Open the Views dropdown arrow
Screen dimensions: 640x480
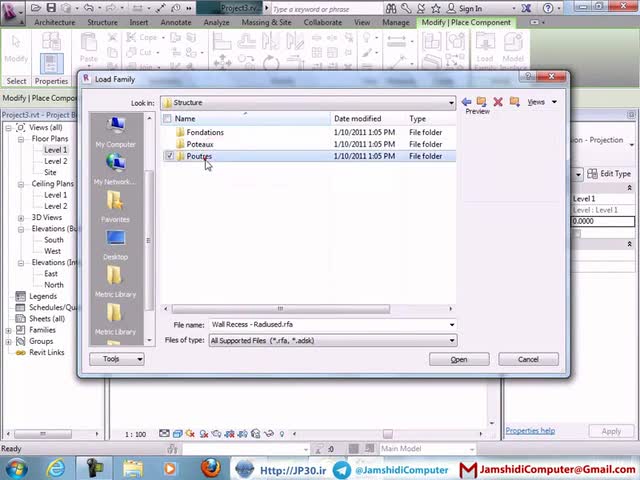point(554,102)
